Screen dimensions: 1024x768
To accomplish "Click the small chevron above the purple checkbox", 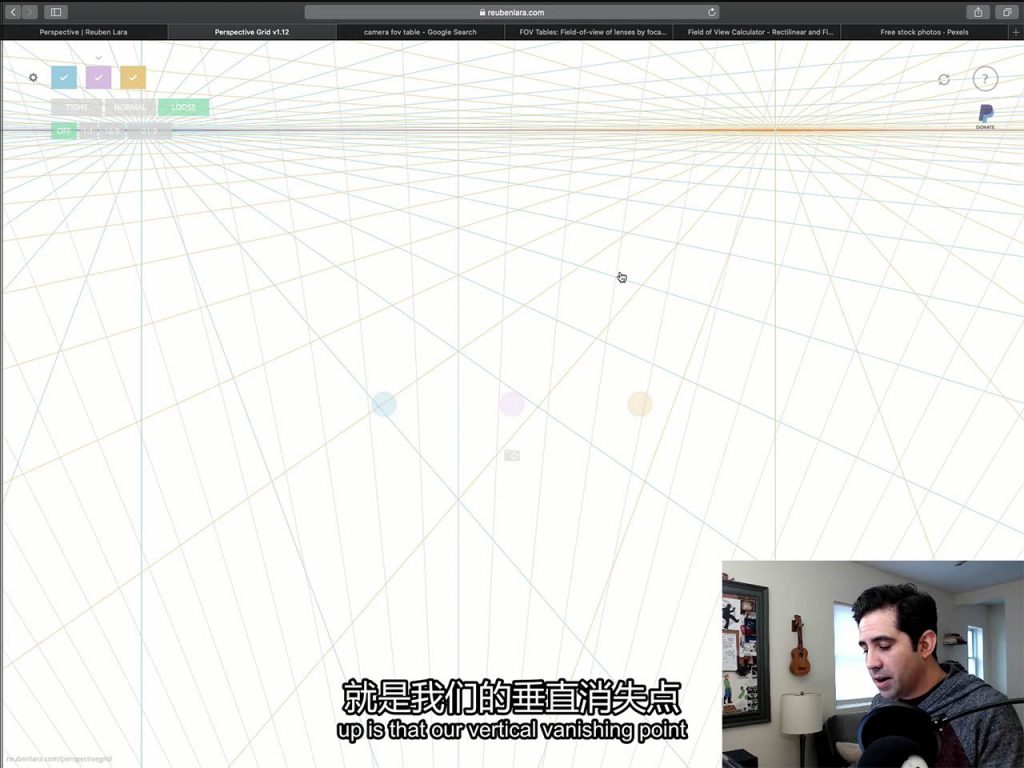I will 99,58.
